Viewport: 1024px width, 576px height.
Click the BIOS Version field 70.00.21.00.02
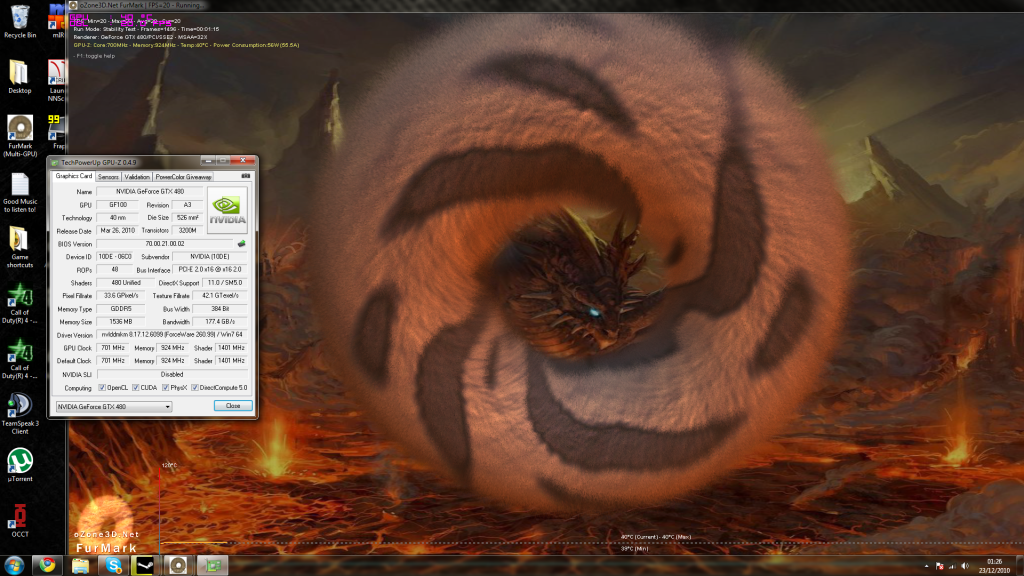[x=165, y=244]
